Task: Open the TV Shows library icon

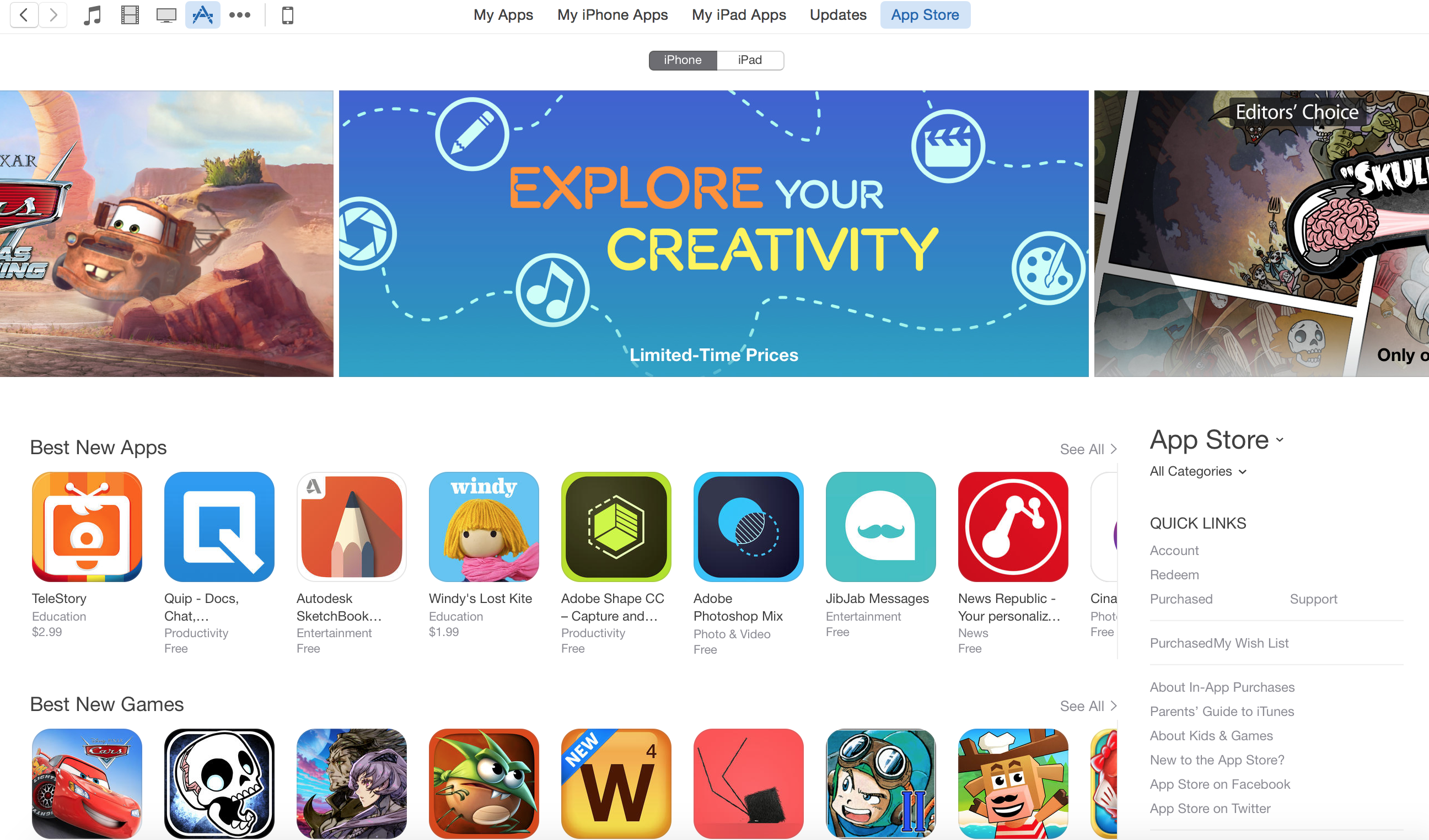Action: (x=166, y=15)
